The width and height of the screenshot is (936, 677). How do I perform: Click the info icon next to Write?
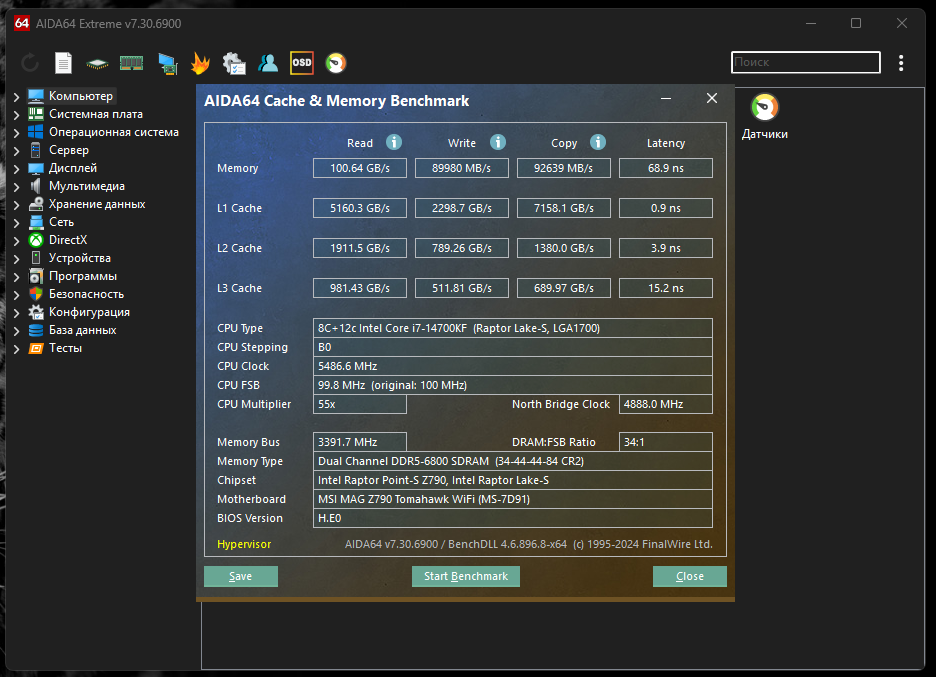click(498, 142)
